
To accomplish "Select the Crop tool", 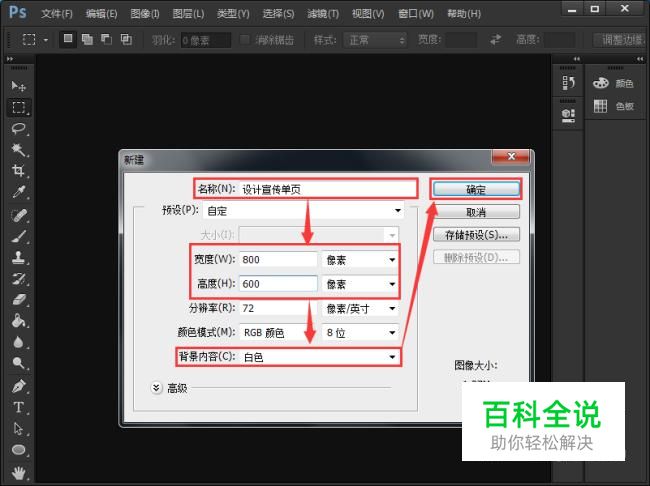I will click(x=18, y=170).
